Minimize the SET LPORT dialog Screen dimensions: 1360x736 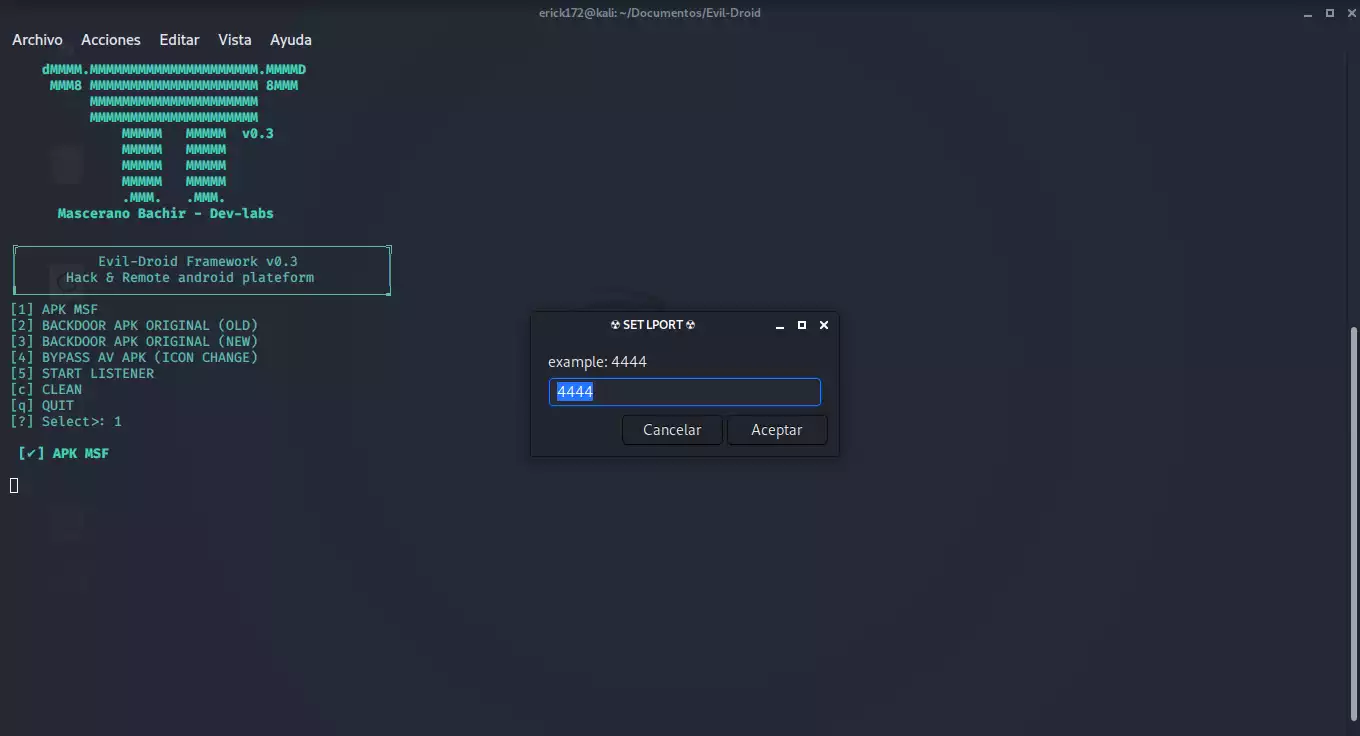(x=780, y=325)
